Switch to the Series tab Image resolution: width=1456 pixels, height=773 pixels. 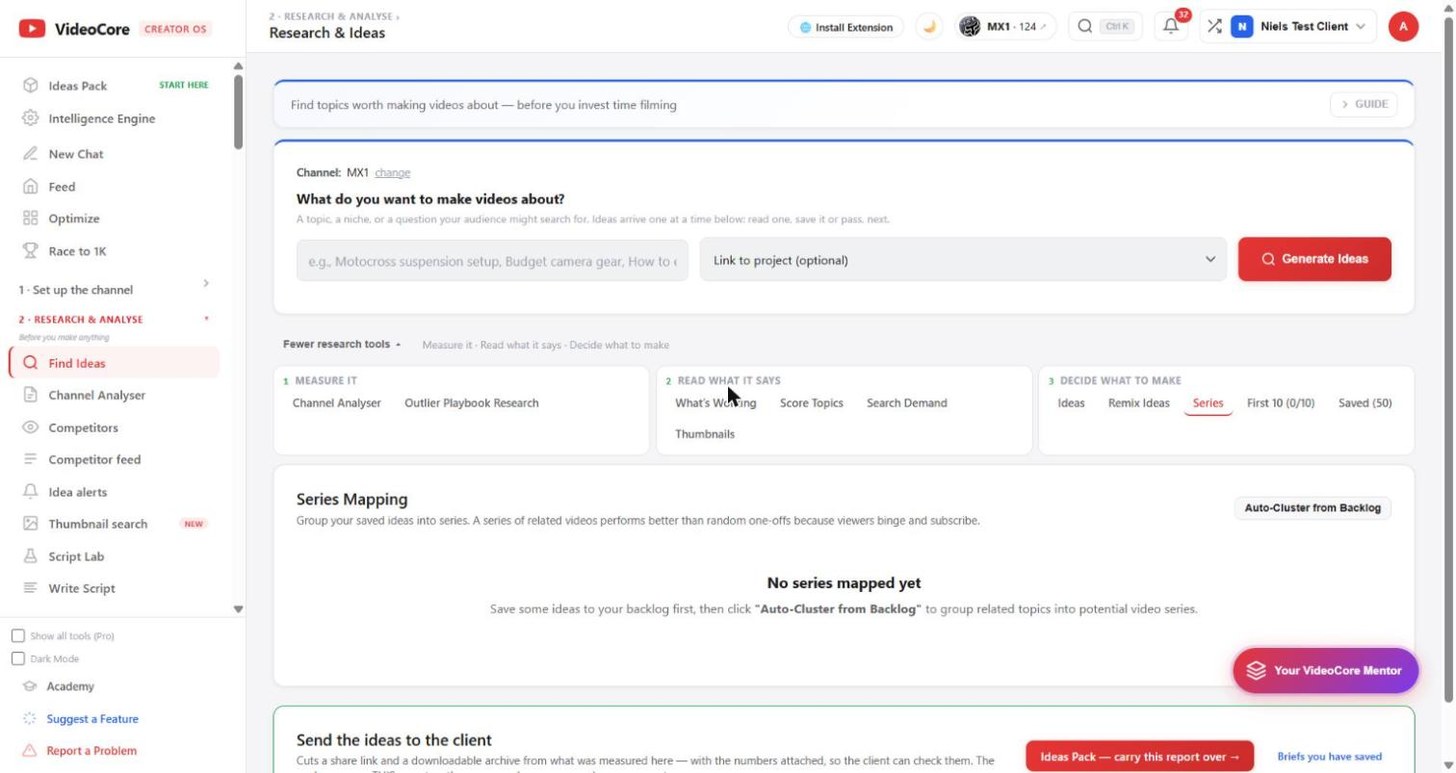pos(1208,404)
